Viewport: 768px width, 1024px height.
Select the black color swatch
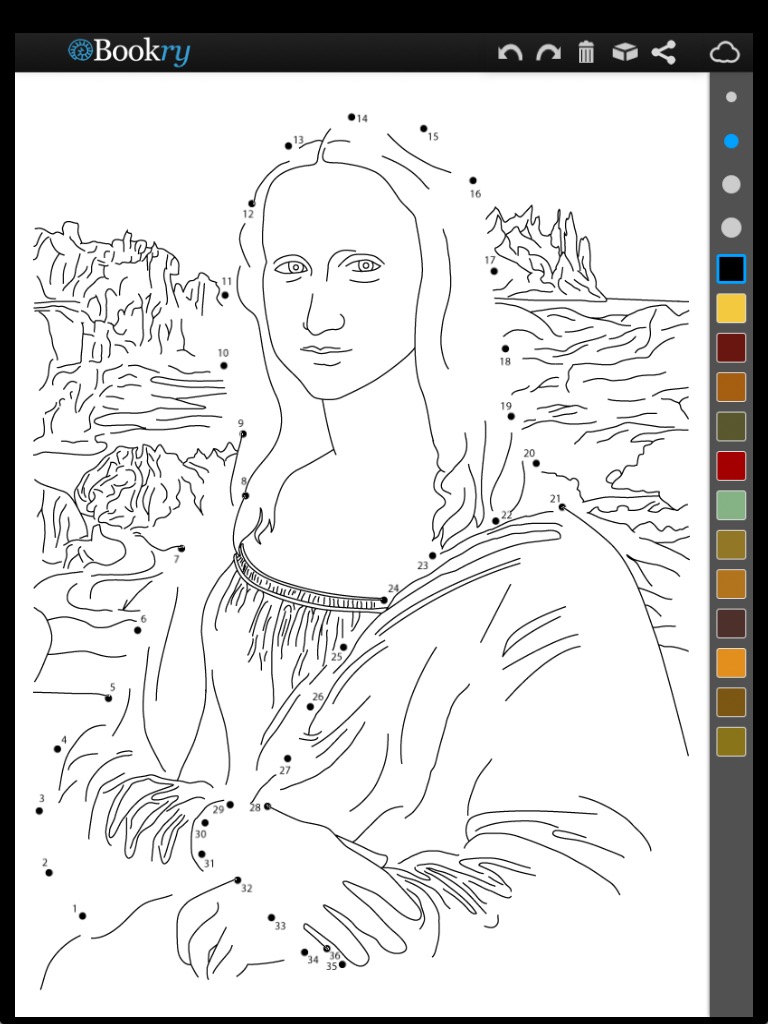[731, 269]
